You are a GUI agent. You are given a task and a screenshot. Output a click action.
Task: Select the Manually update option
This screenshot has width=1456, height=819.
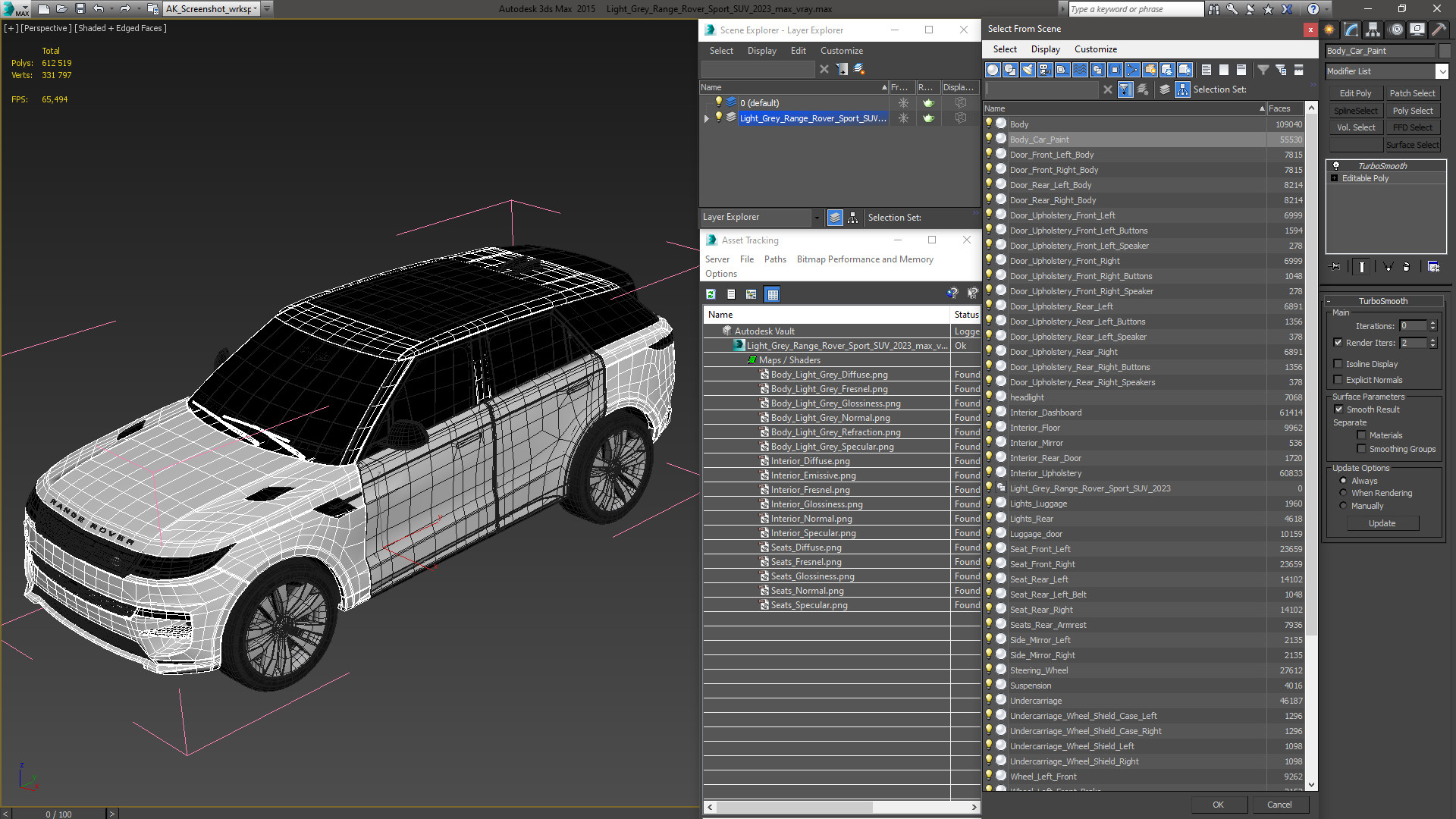pyautogui.click(x=1343, y=506)
